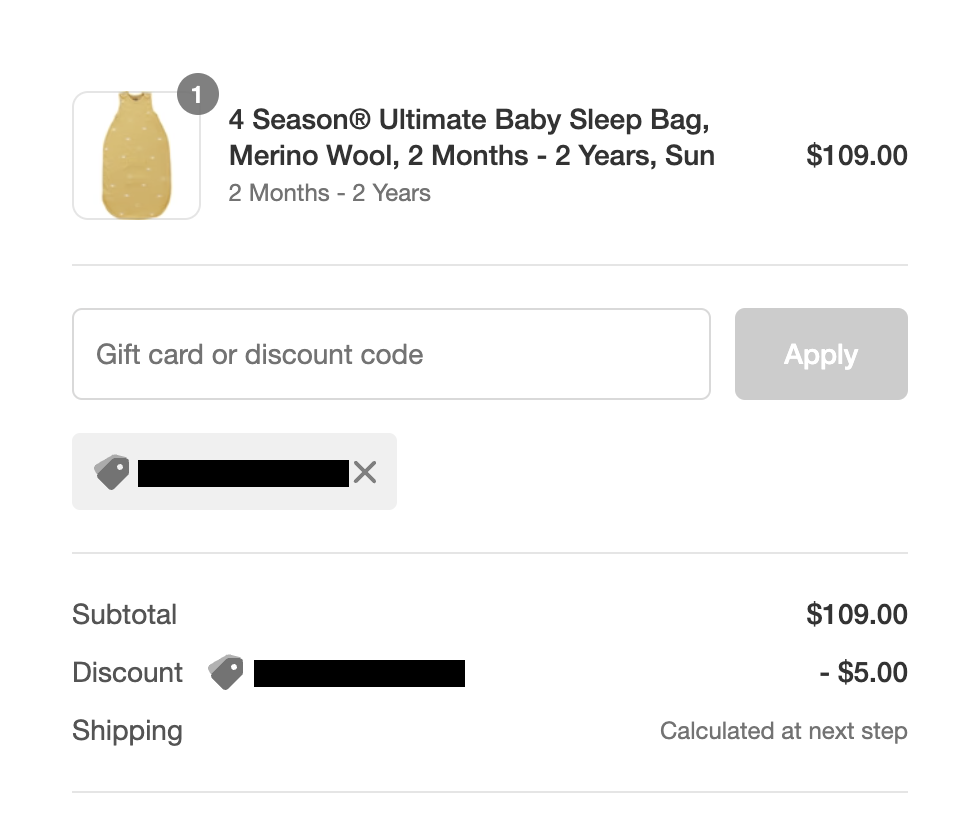
Task: Click the sleep bag product thumbnail
Action: [136, 156]
